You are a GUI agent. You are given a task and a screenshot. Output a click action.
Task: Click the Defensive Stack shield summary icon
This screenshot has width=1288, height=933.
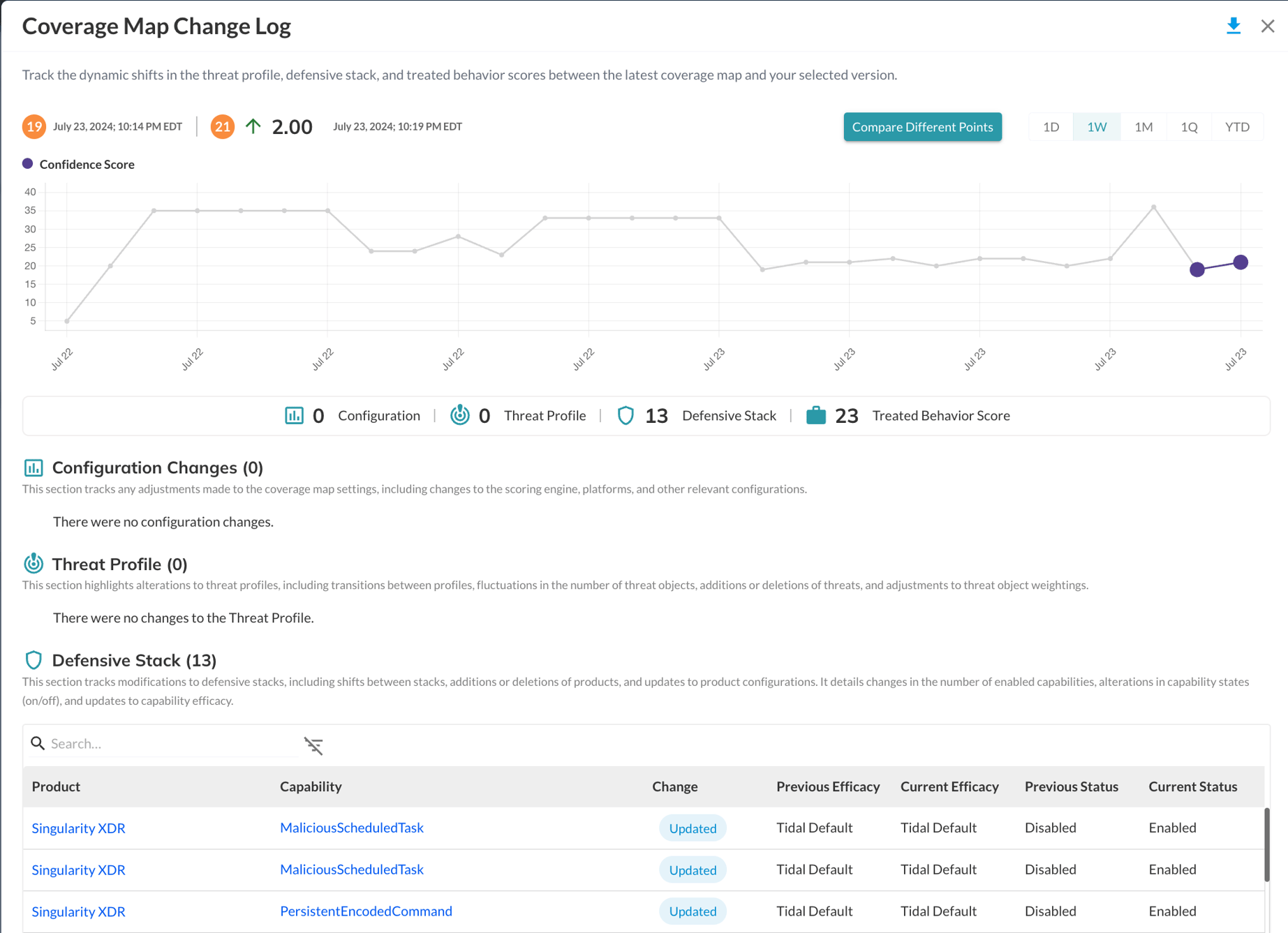click(626, 415)
